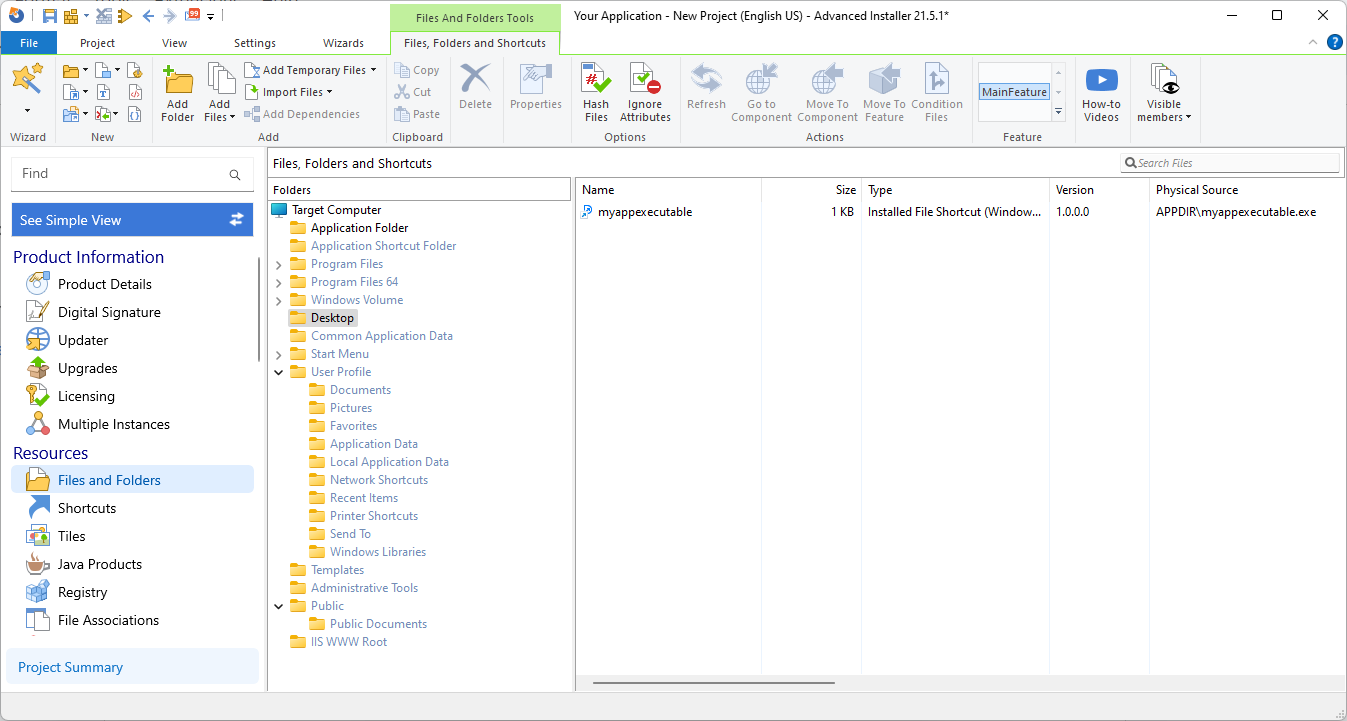This screenshot has width=1347, height=721.
Task: Click the Search Files input field
Action: (x=1230, y=163)
